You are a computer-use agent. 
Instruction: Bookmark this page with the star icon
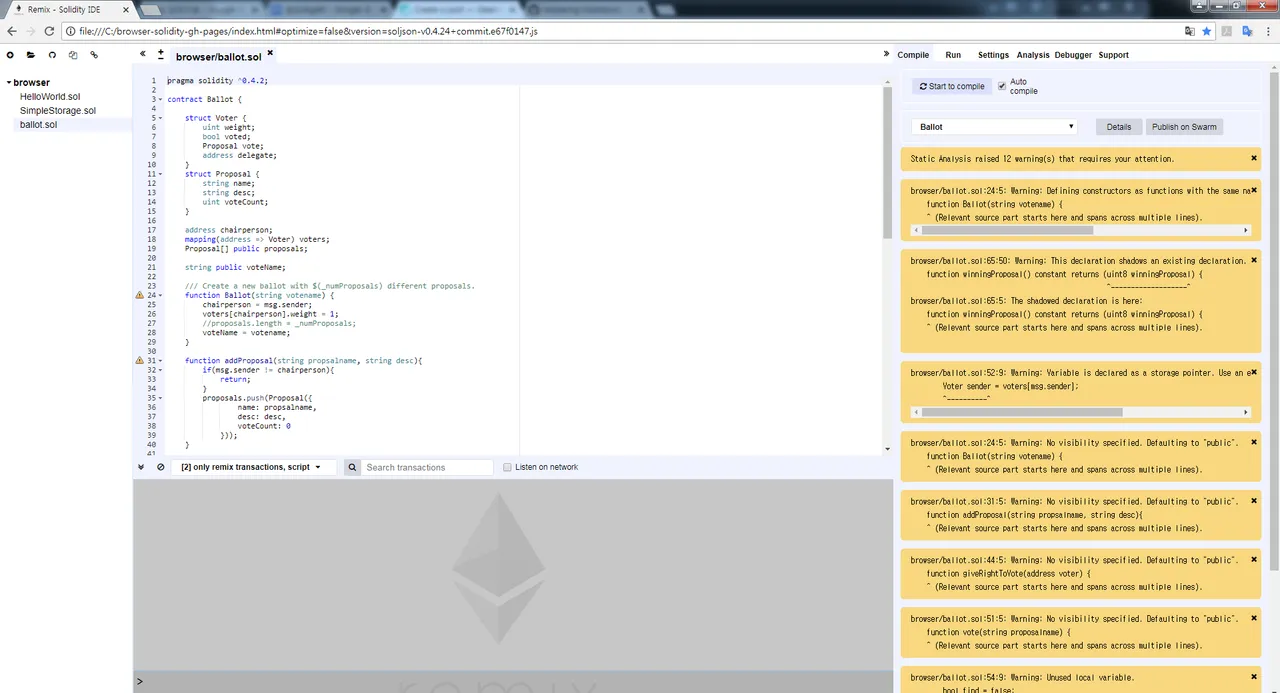[x=1207, y=31]
